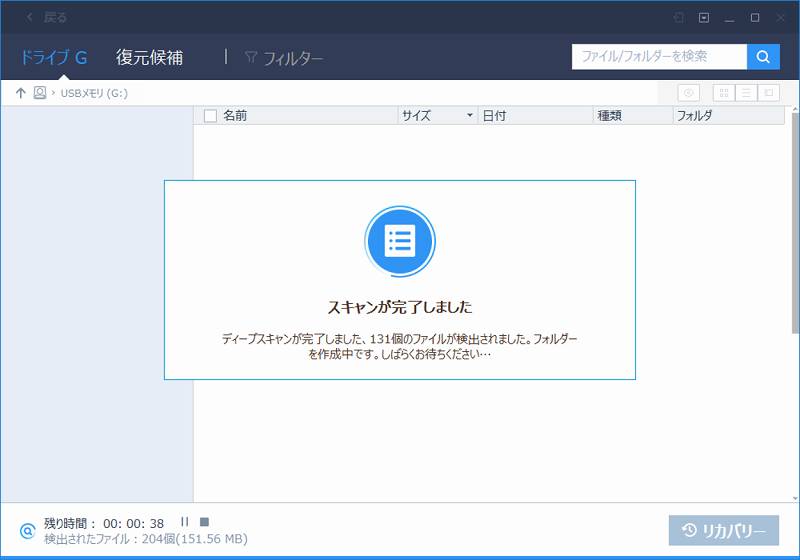The width and height of the screenshot is (800, 560).
Task: Select USBメモリ (G:) in the breadcrumb
Action: [x=94, y=93]
